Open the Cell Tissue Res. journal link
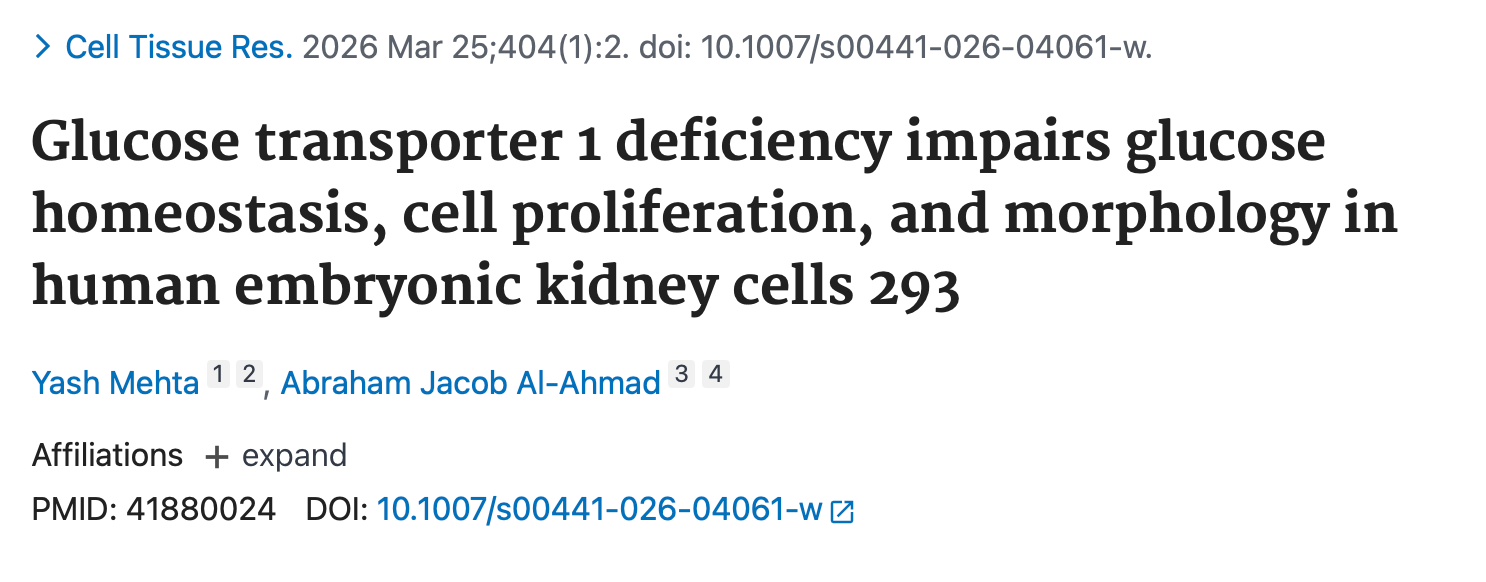 [x=179, y=47]
